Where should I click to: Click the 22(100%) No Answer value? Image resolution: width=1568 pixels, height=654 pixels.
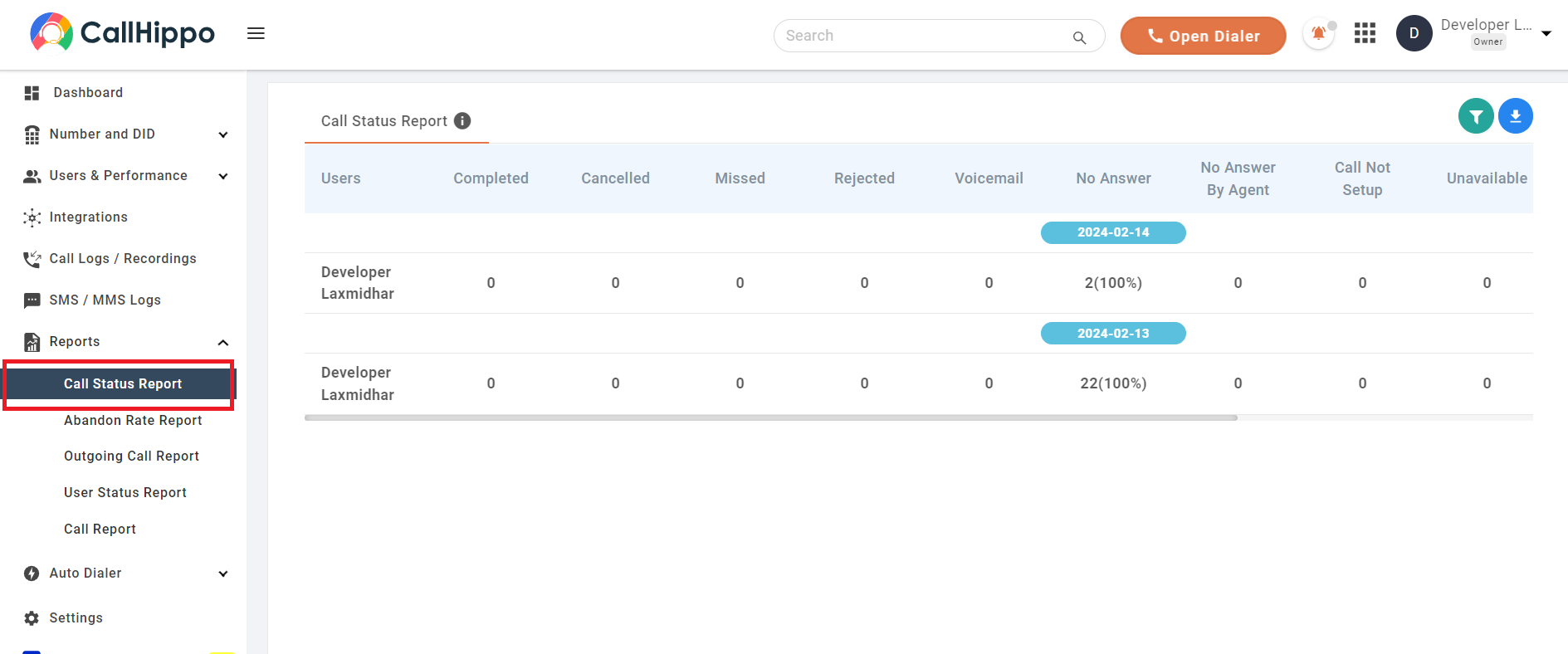click(1113, 383)
